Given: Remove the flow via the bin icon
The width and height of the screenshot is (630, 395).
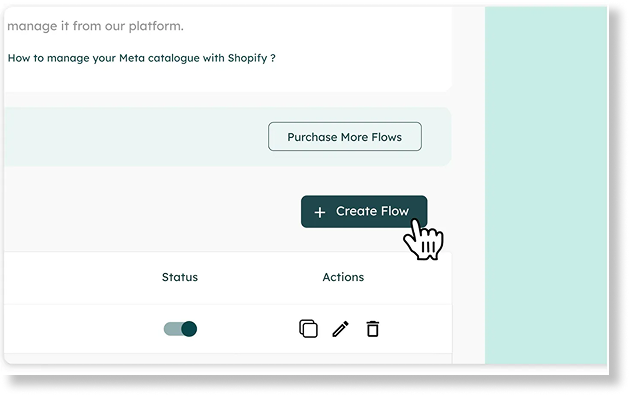Looking at the screenshot, I should tap(372, 329).
